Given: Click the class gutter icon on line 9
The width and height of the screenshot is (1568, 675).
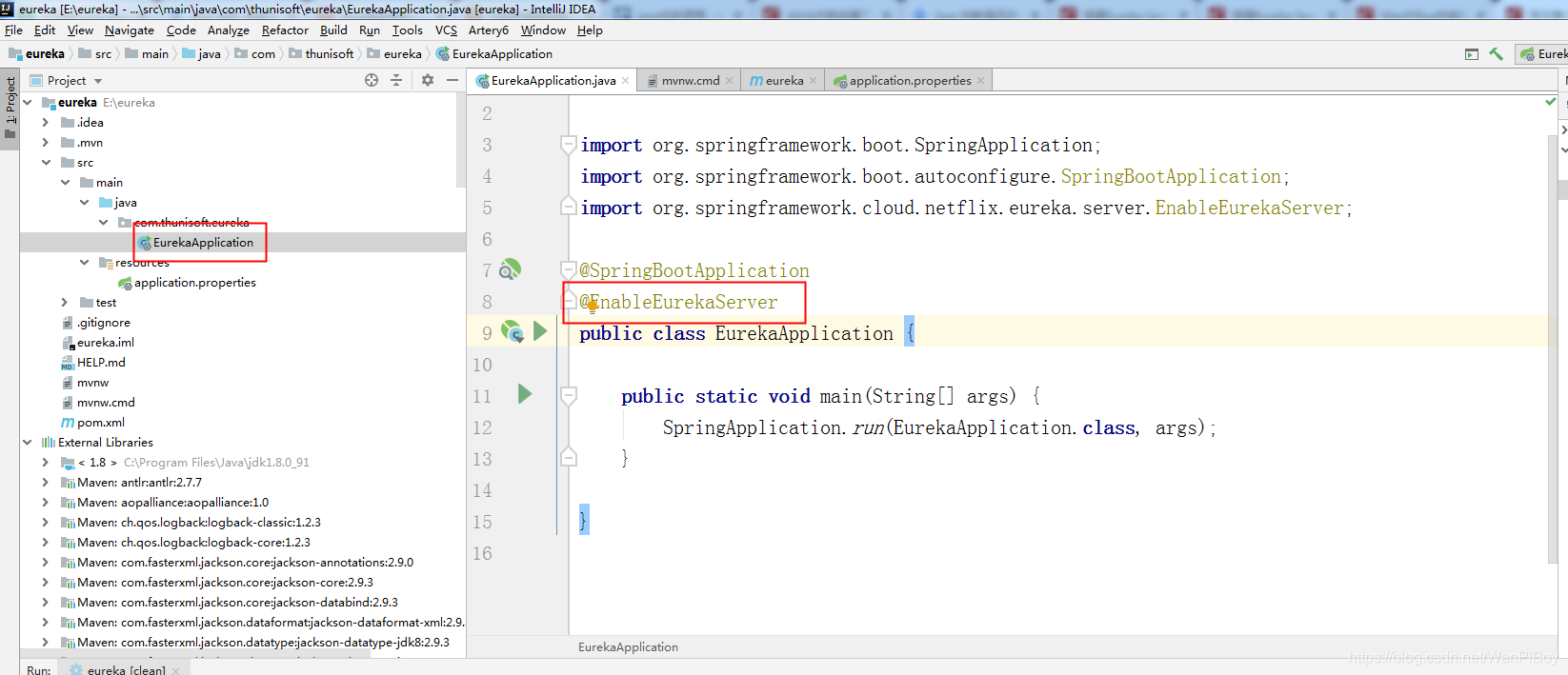Looking at the screenshot, I should pyautogui.click(x=513, y=331).
